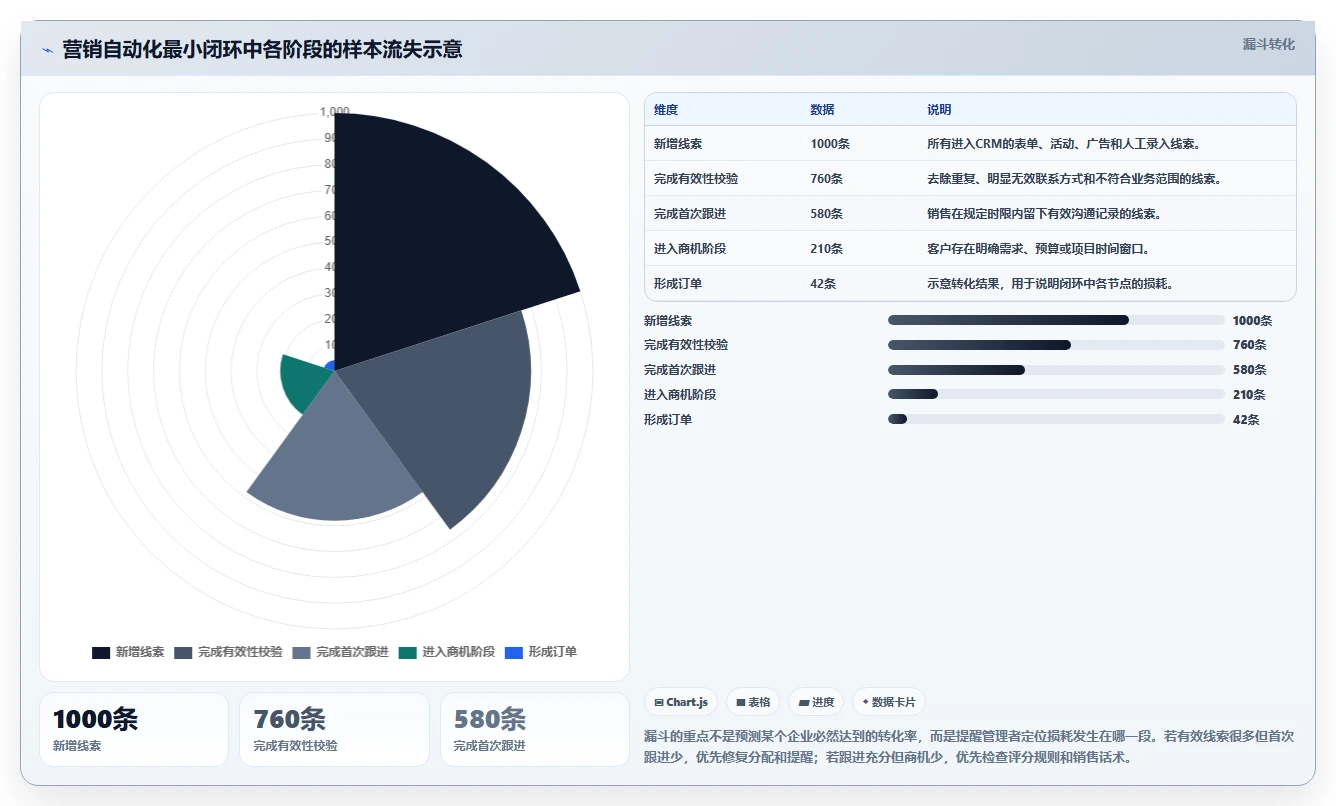
Task: Click the 完成首次跟进 table row label
Action: coord(690,214)
